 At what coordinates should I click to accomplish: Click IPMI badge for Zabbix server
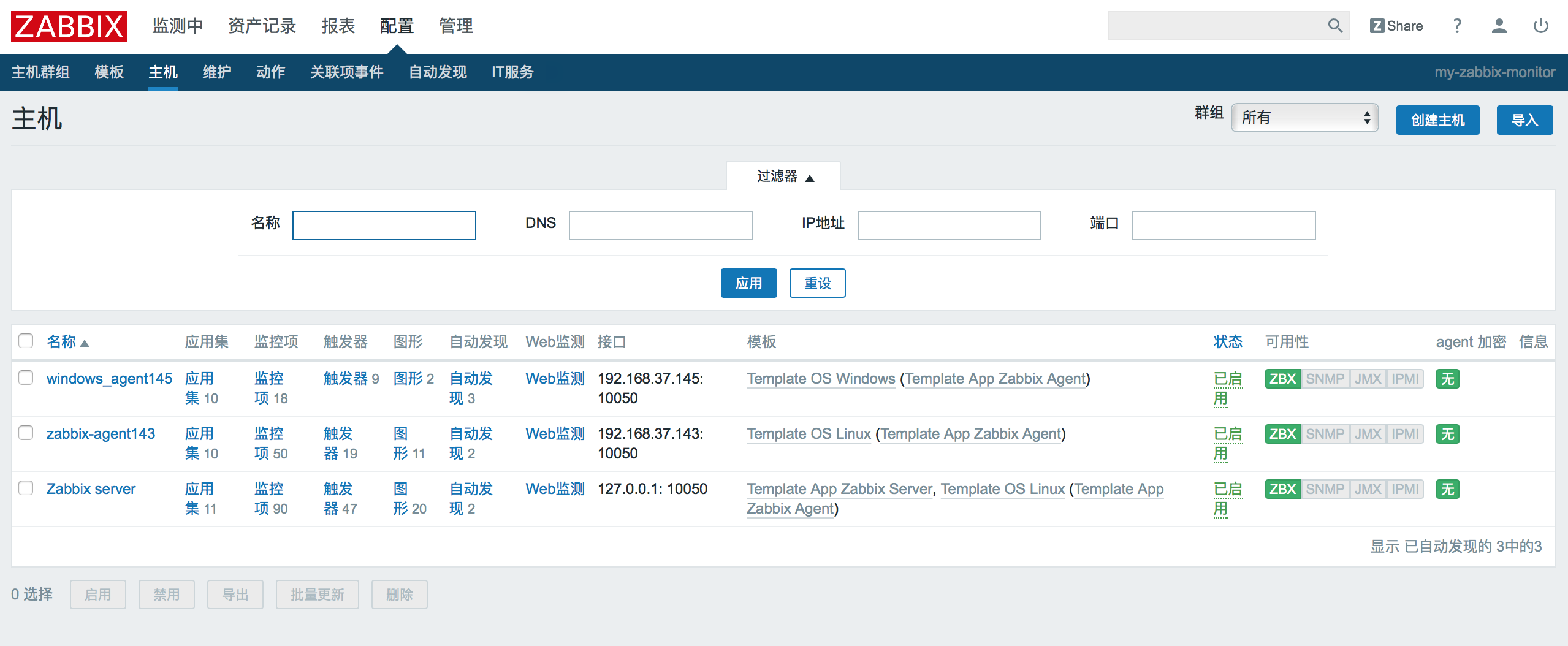pos(1405,489)
